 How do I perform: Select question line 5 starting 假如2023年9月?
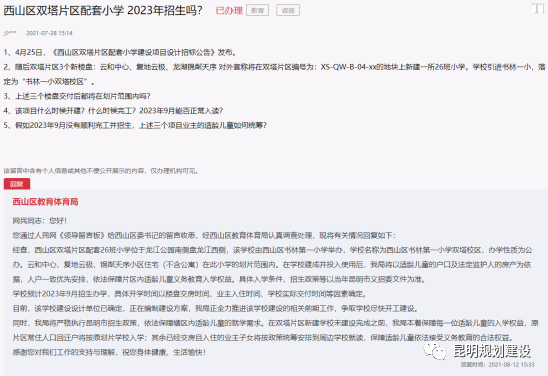pos(135,125)
